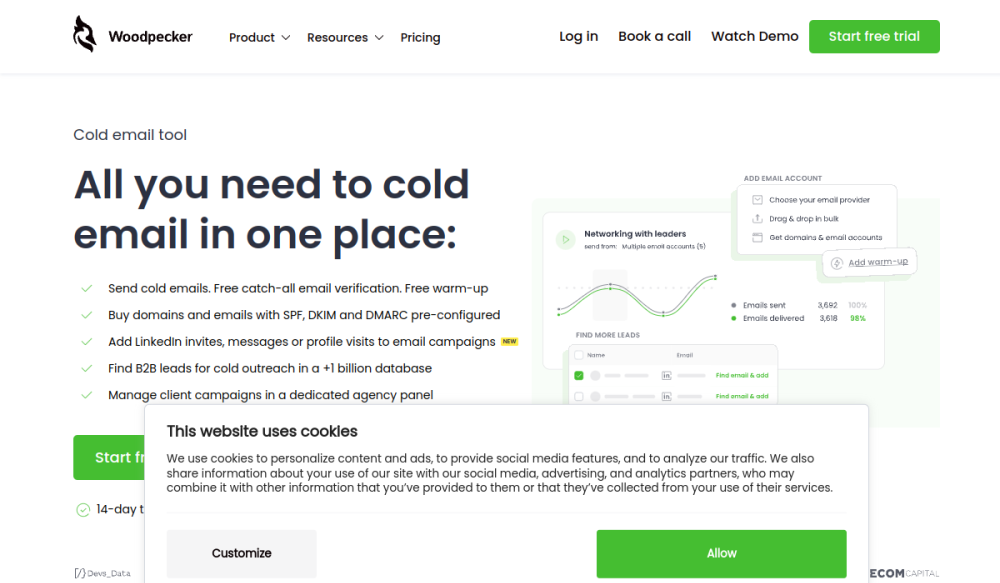1000x583 pixels.
Task: Open the LinkedIn icon in the first lead row
Action: (667, 374)
